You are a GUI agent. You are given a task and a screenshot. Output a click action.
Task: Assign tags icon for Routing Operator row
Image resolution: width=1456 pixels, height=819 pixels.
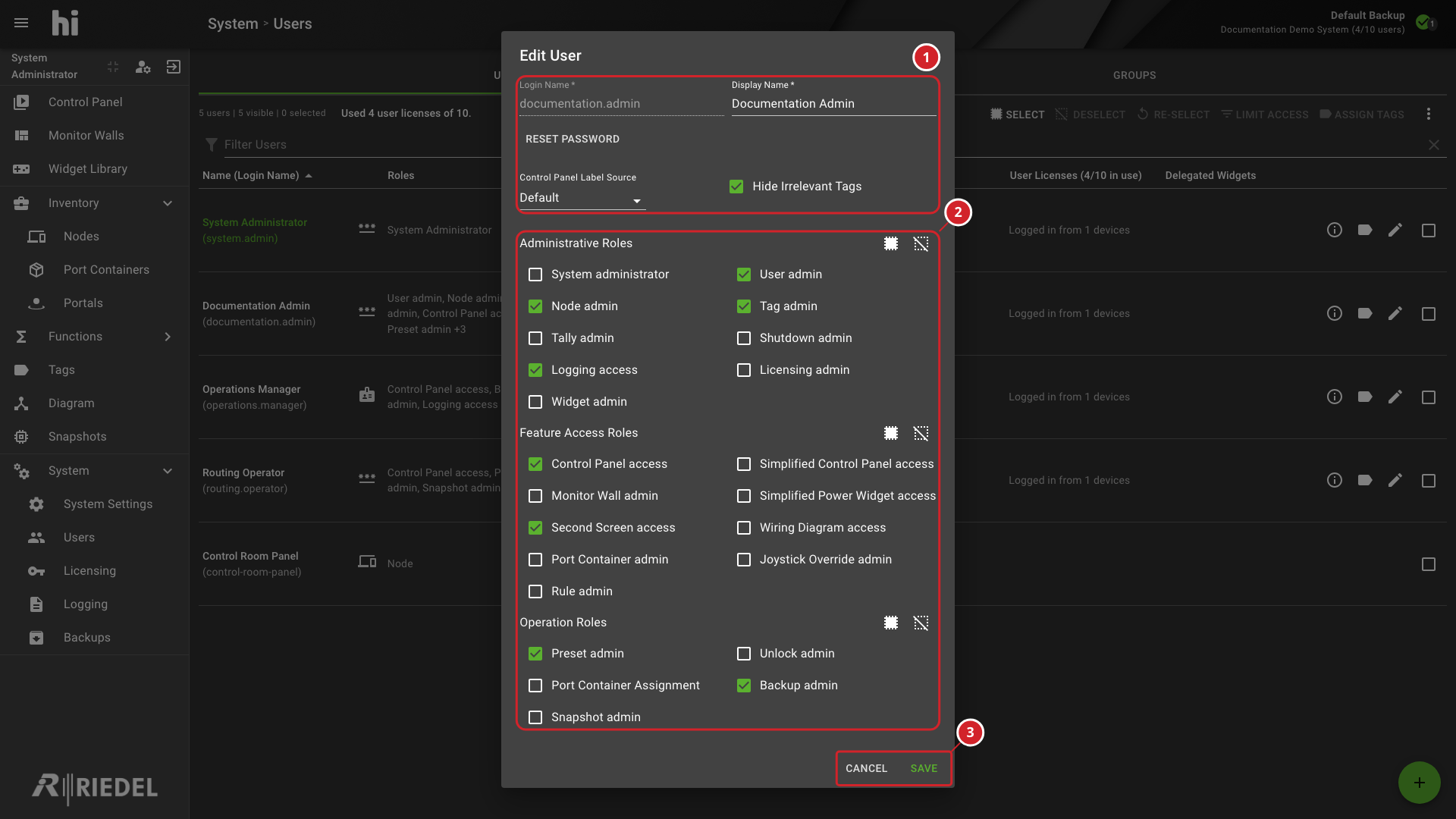[1365, 480]
